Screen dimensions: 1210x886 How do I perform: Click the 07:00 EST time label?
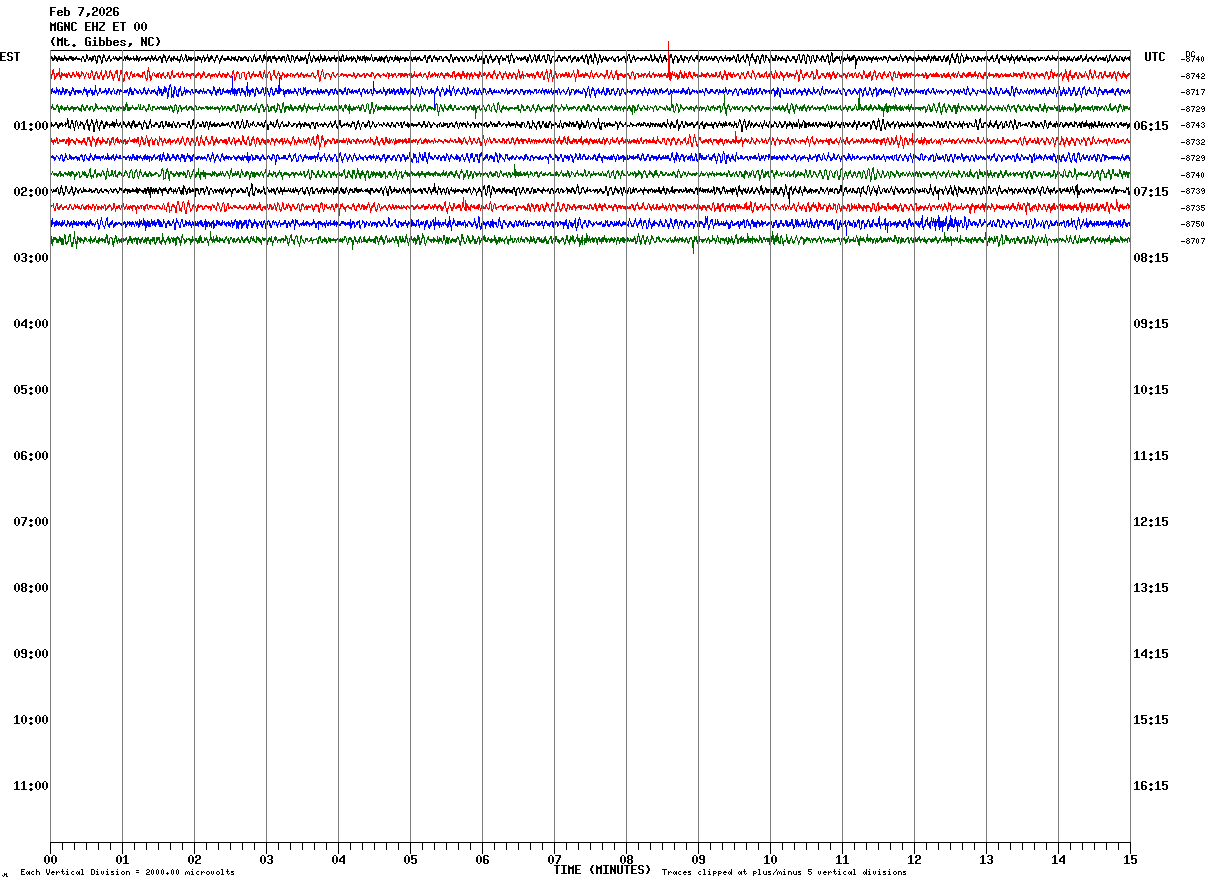click(x=31, y=522)
